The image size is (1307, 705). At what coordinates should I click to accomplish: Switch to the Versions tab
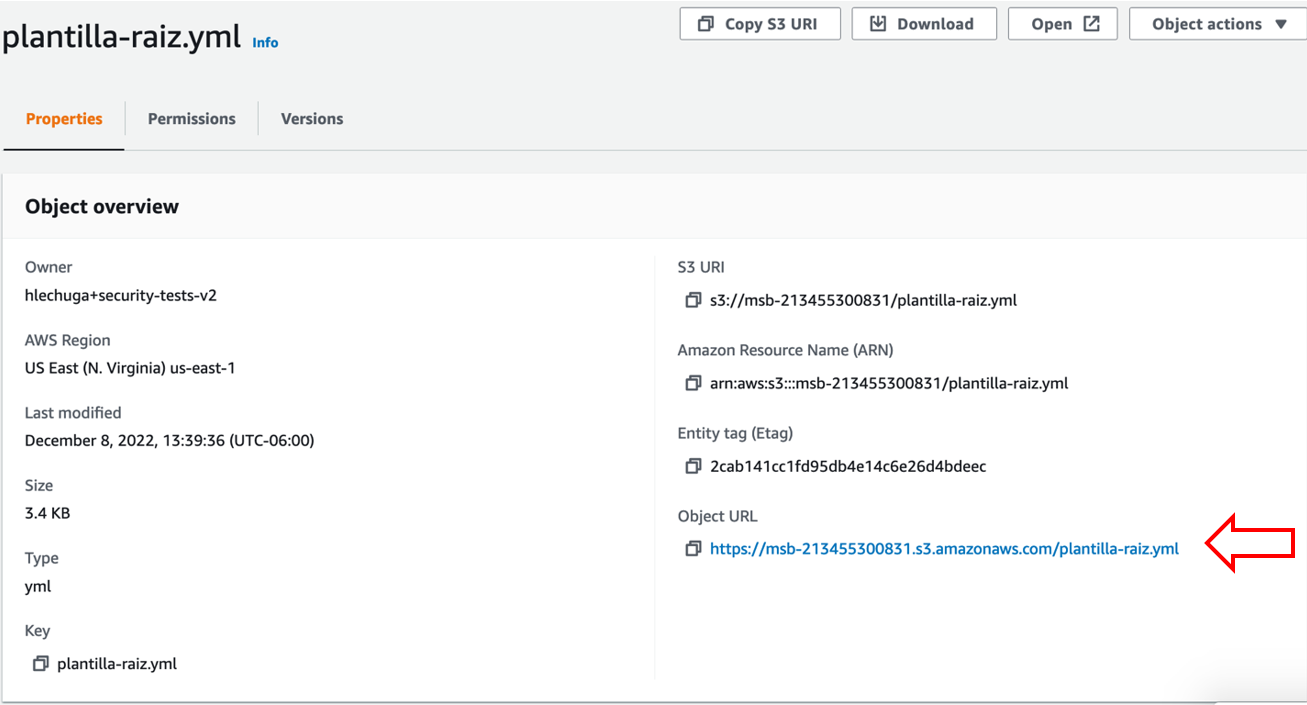312,119
